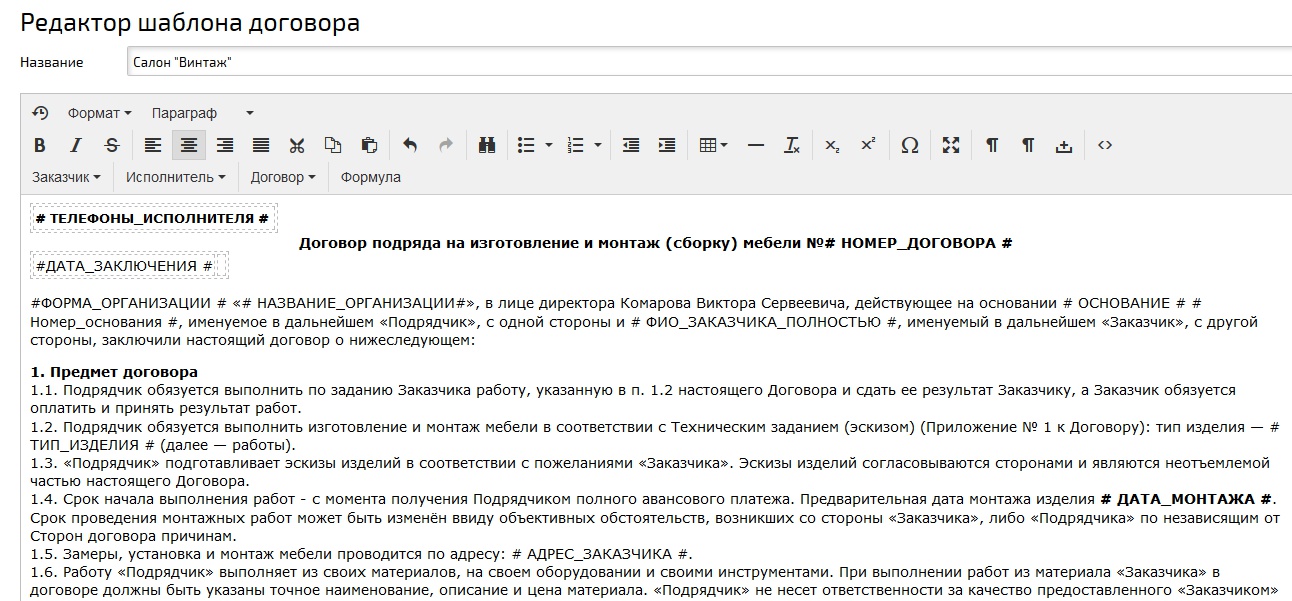Paste from clipboard icon
Screen dimensions: 1292x601
tap(369, 146)
